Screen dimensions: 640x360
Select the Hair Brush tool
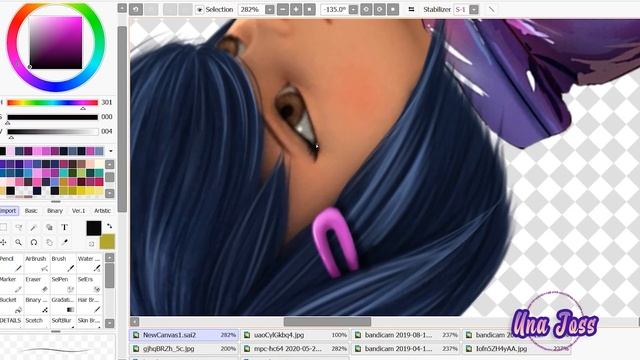click(x=89, y=304)
